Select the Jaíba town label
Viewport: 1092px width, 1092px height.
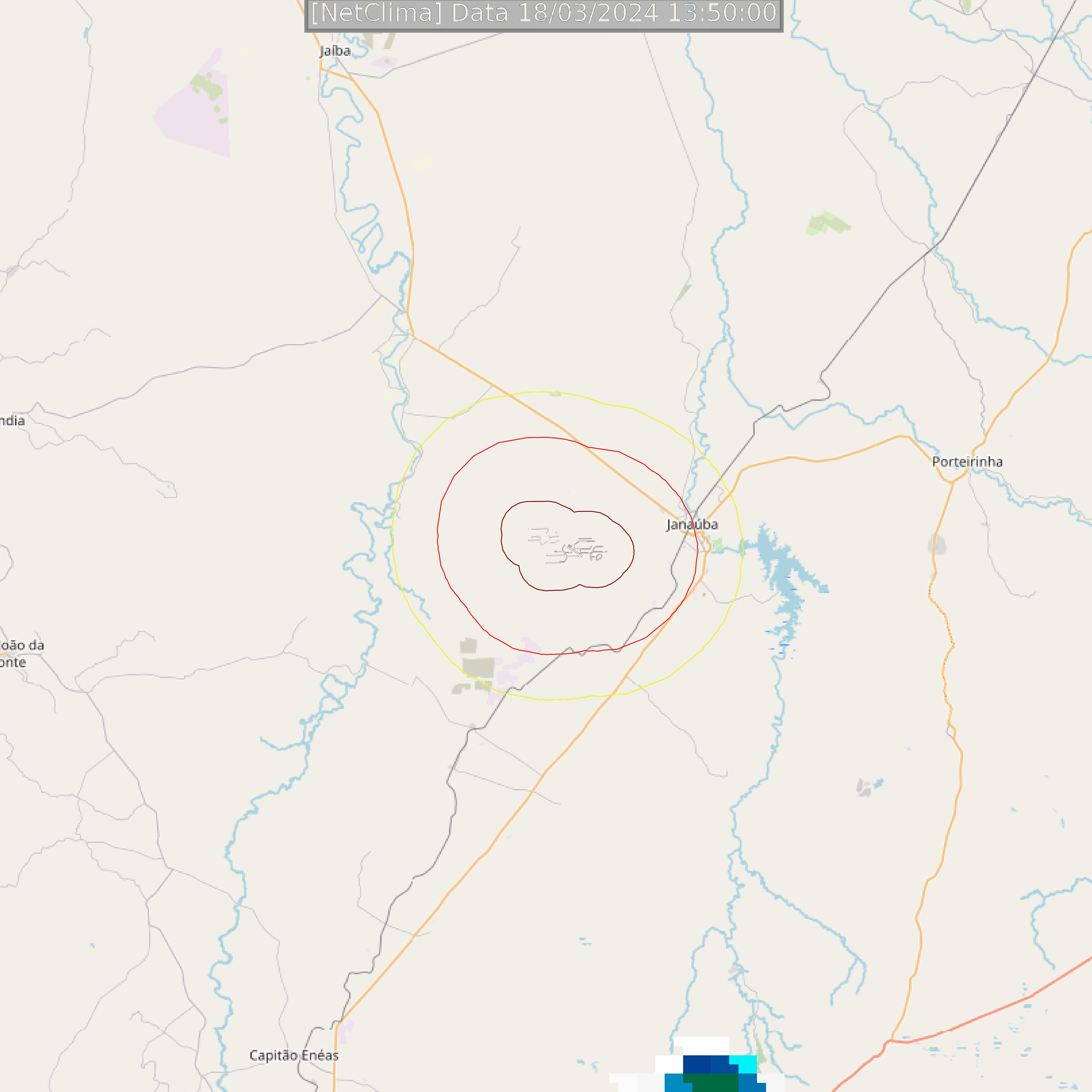335,51
